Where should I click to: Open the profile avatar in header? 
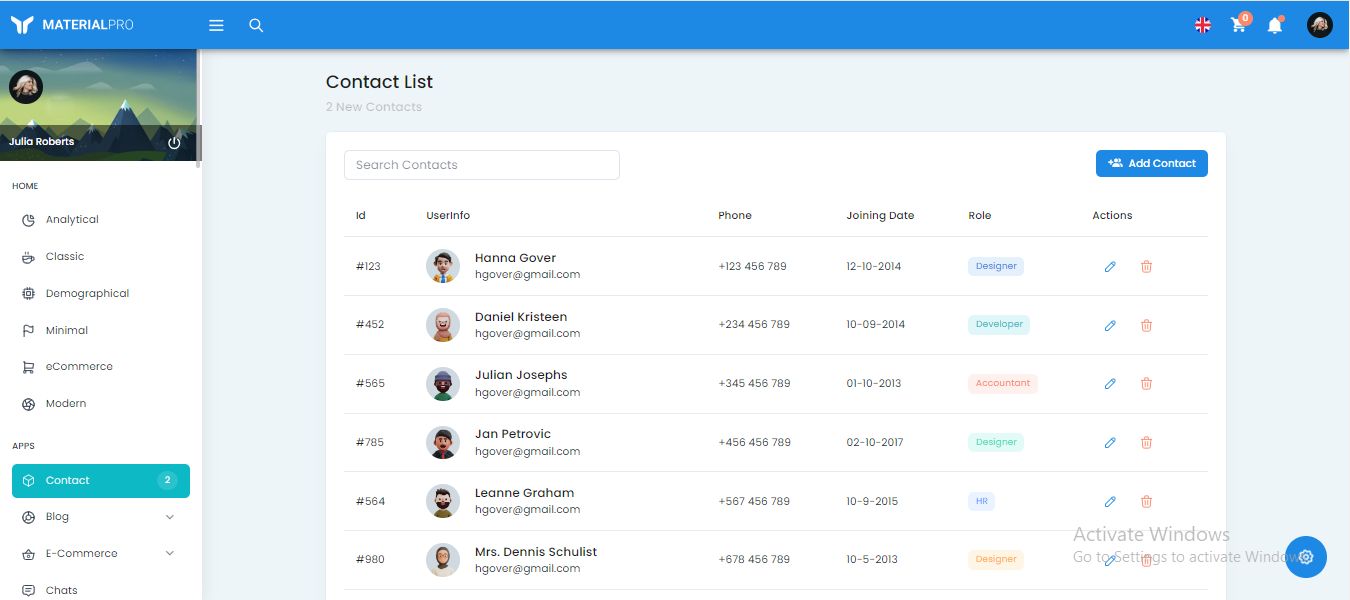(x=1320, y=25)
